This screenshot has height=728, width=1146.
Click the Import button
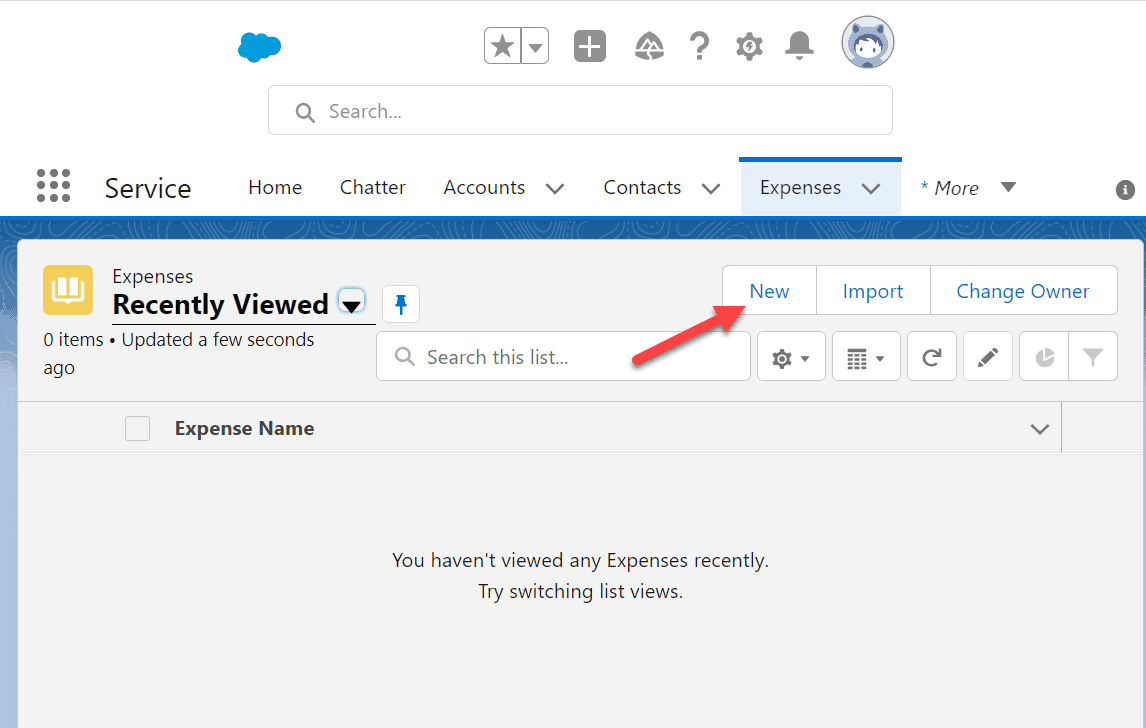872,290
